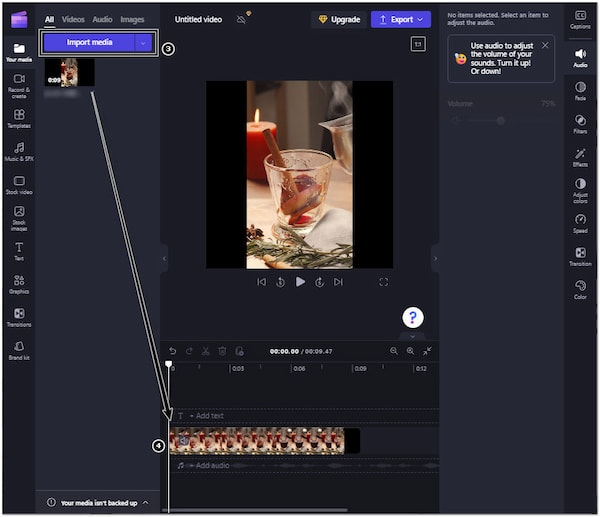Open the Stock images library
Viewport: 600px width, 517px height.
tap(19, 218)
